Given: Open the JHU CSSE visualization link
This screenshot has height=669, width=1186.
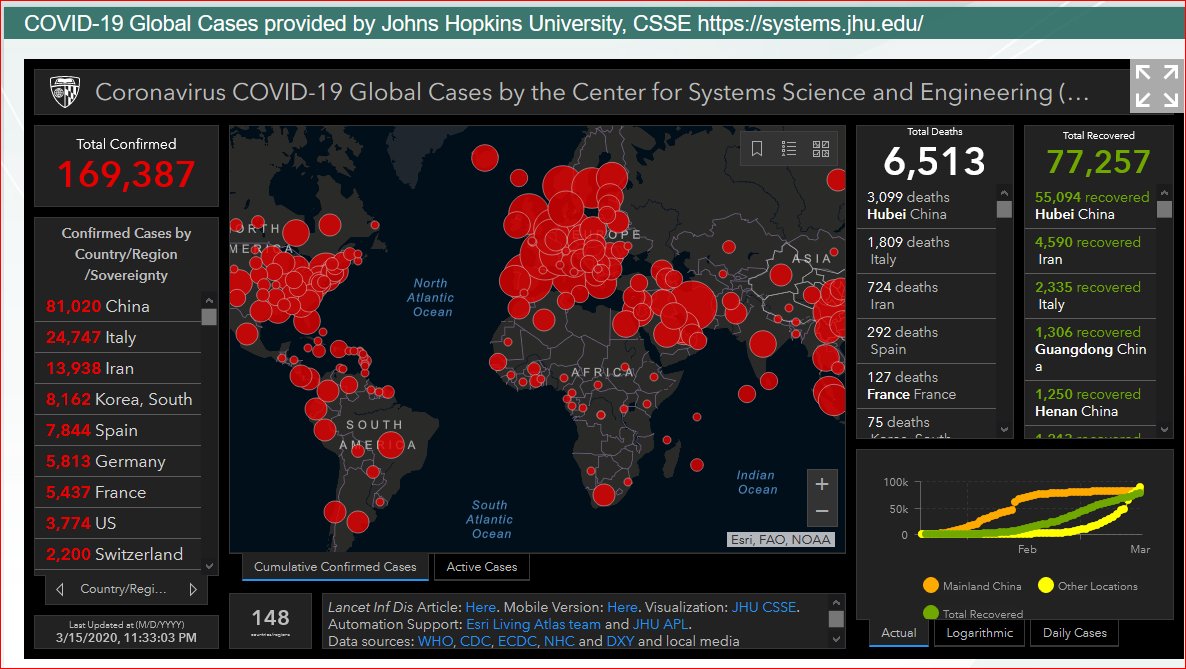Looking at the screenshot, I should pos(764,607).
